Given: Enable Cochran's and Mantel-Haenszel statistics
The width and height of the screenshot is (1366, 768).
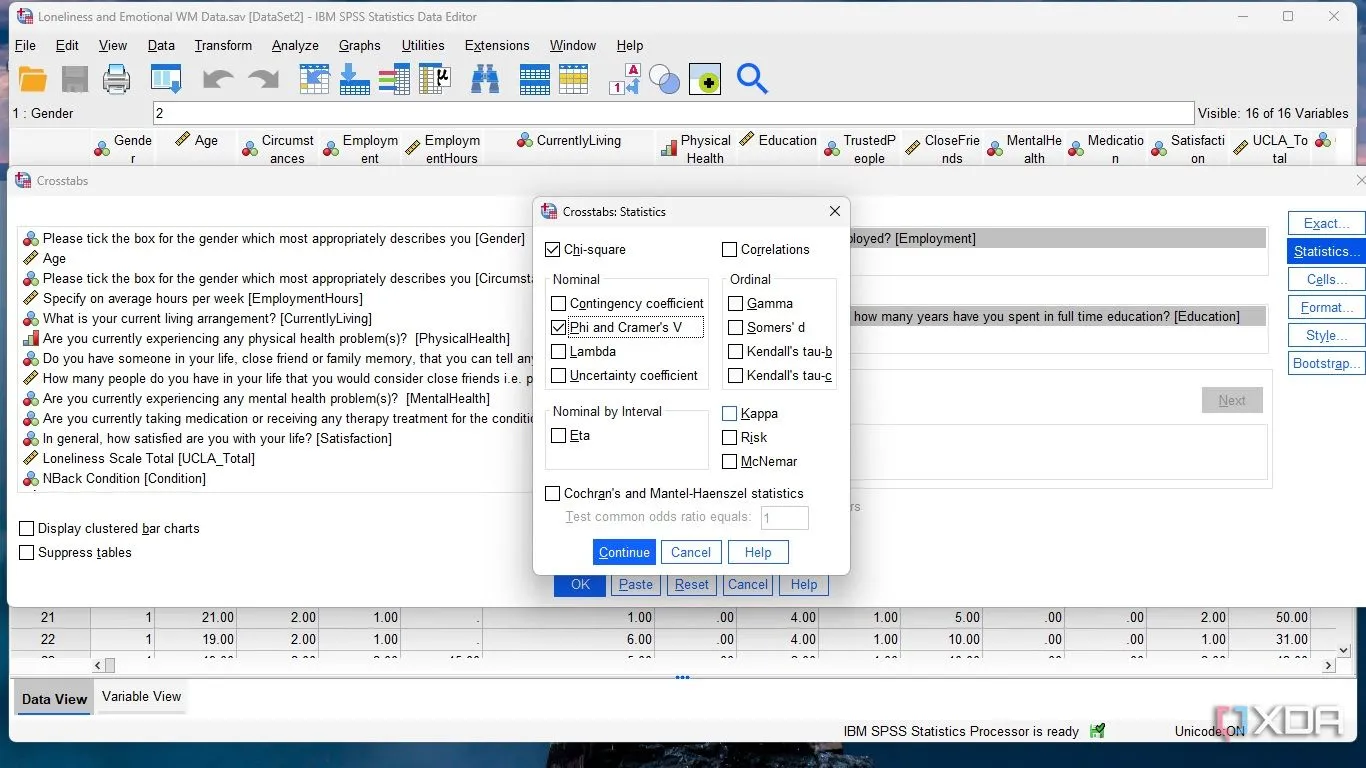Looking at the screenshot, I should pos(553,493).
